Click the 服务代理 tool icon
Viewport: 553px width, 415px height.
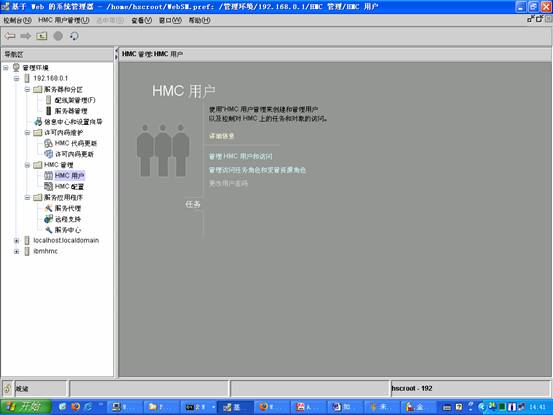48,208
